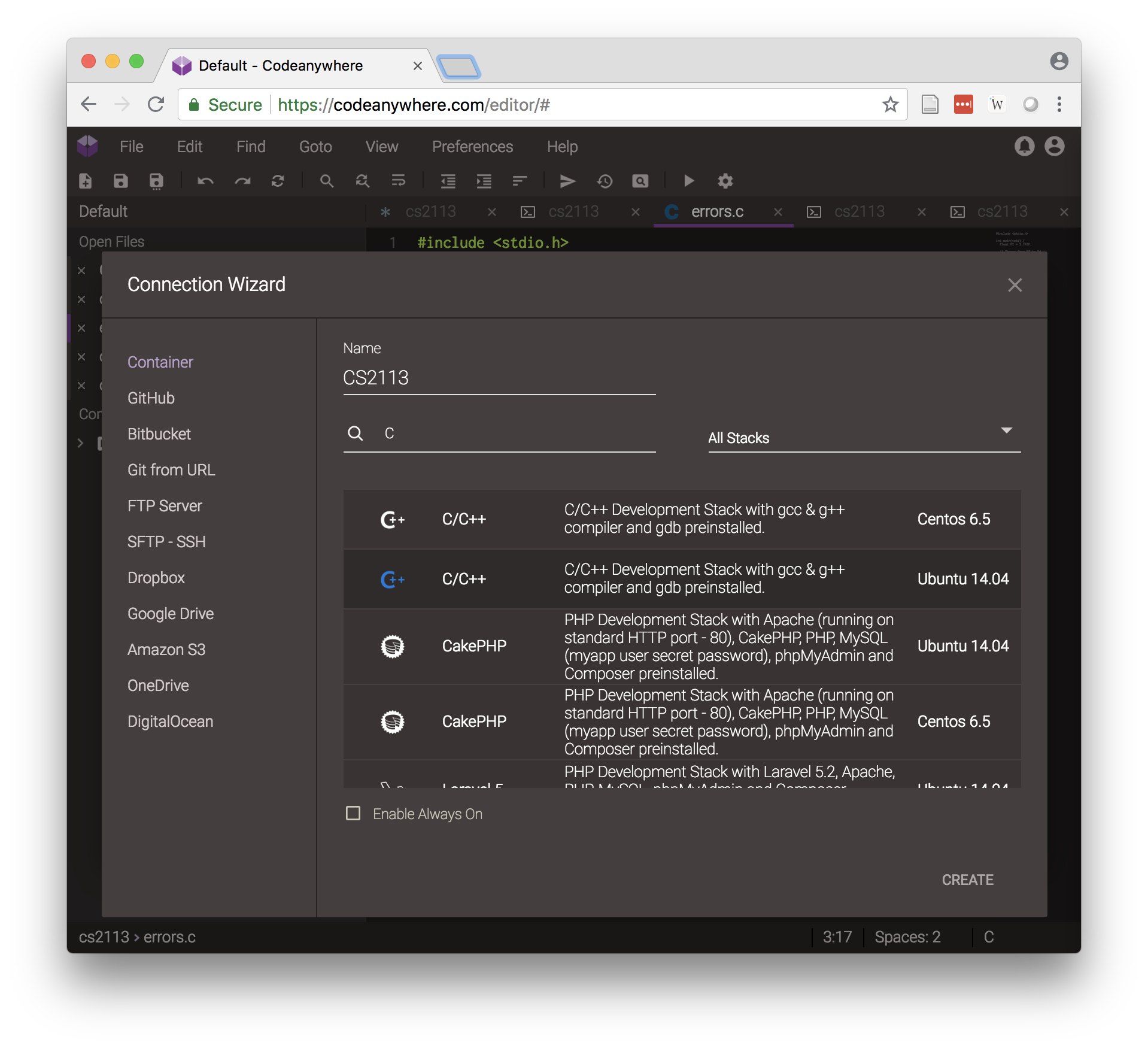Click the find magnifier toolbar icon

[x=327, y=181]
